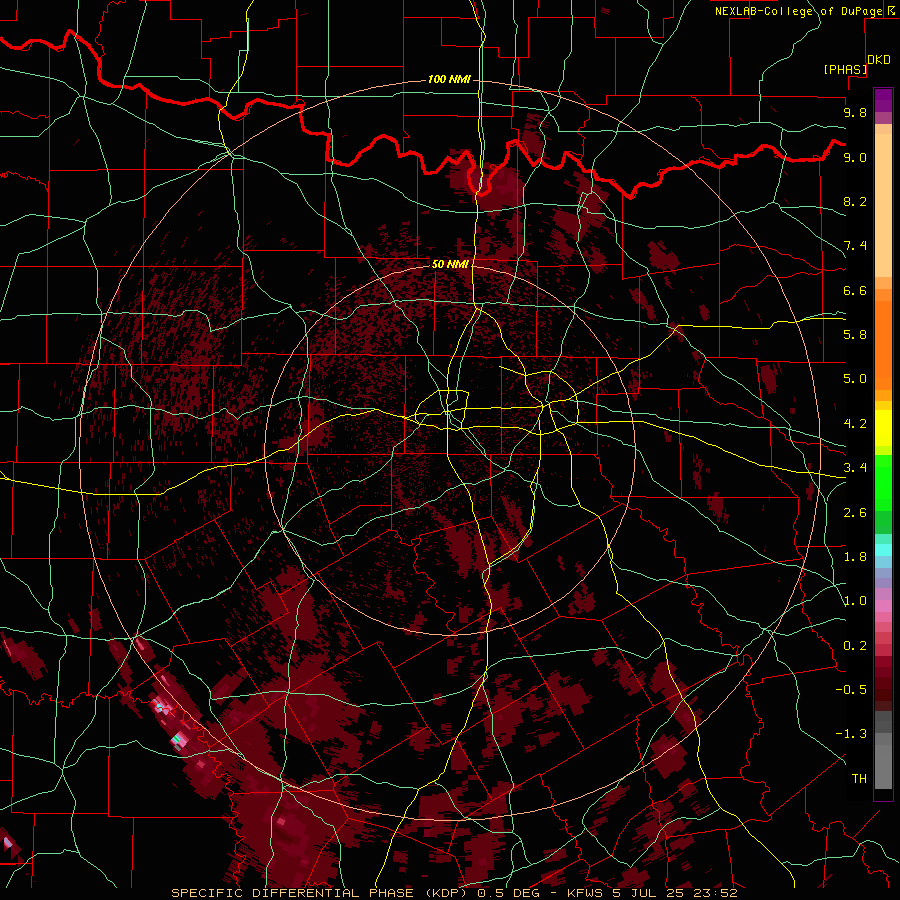900x900 pixels.
Task: Click the 5.0 value on the scale
Action: pos(855,379)
